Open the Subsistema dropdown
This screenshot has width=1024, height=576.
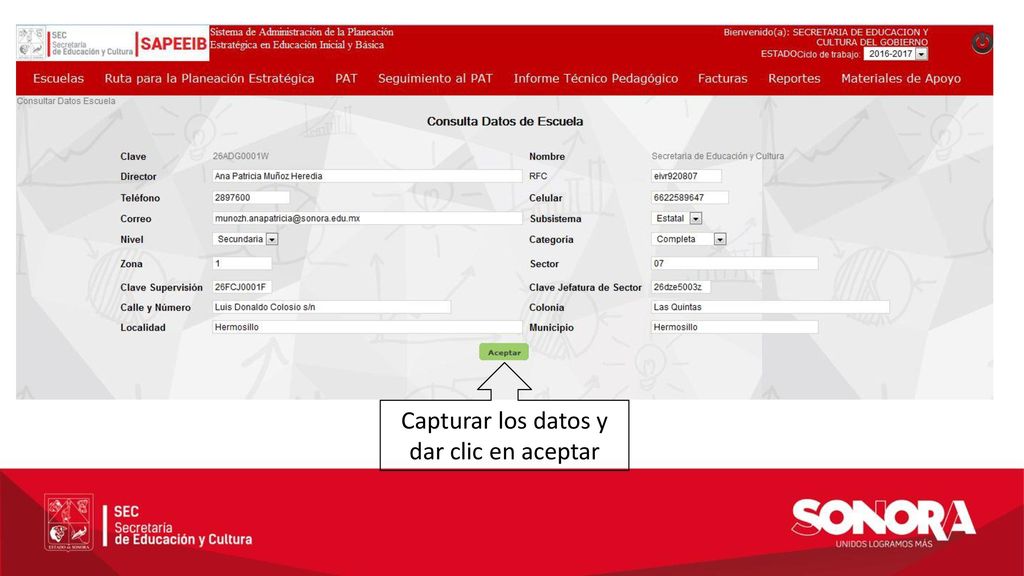(x=676, y=218)
